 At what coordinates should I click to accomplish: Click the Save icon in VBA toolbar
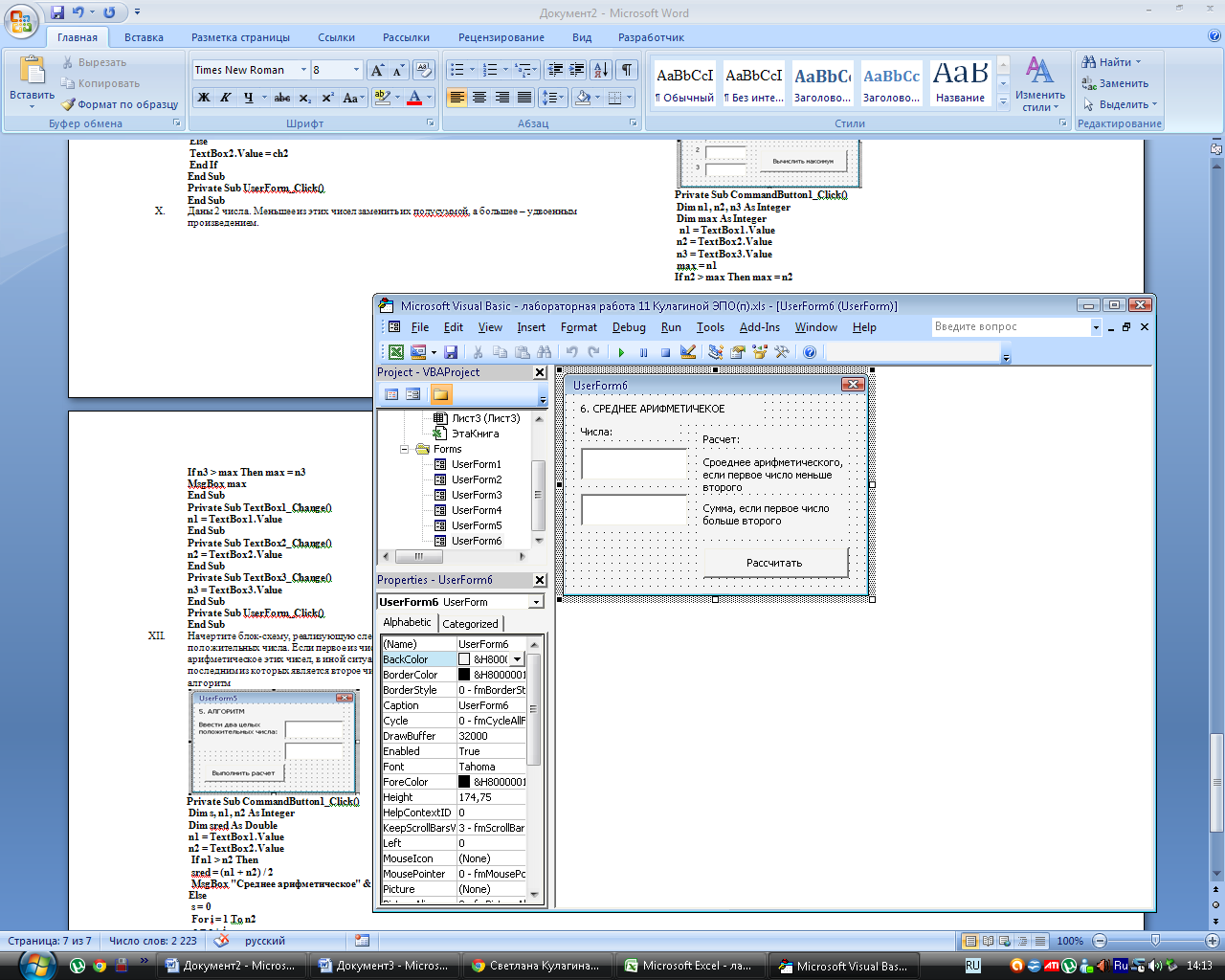click(451, 352)
